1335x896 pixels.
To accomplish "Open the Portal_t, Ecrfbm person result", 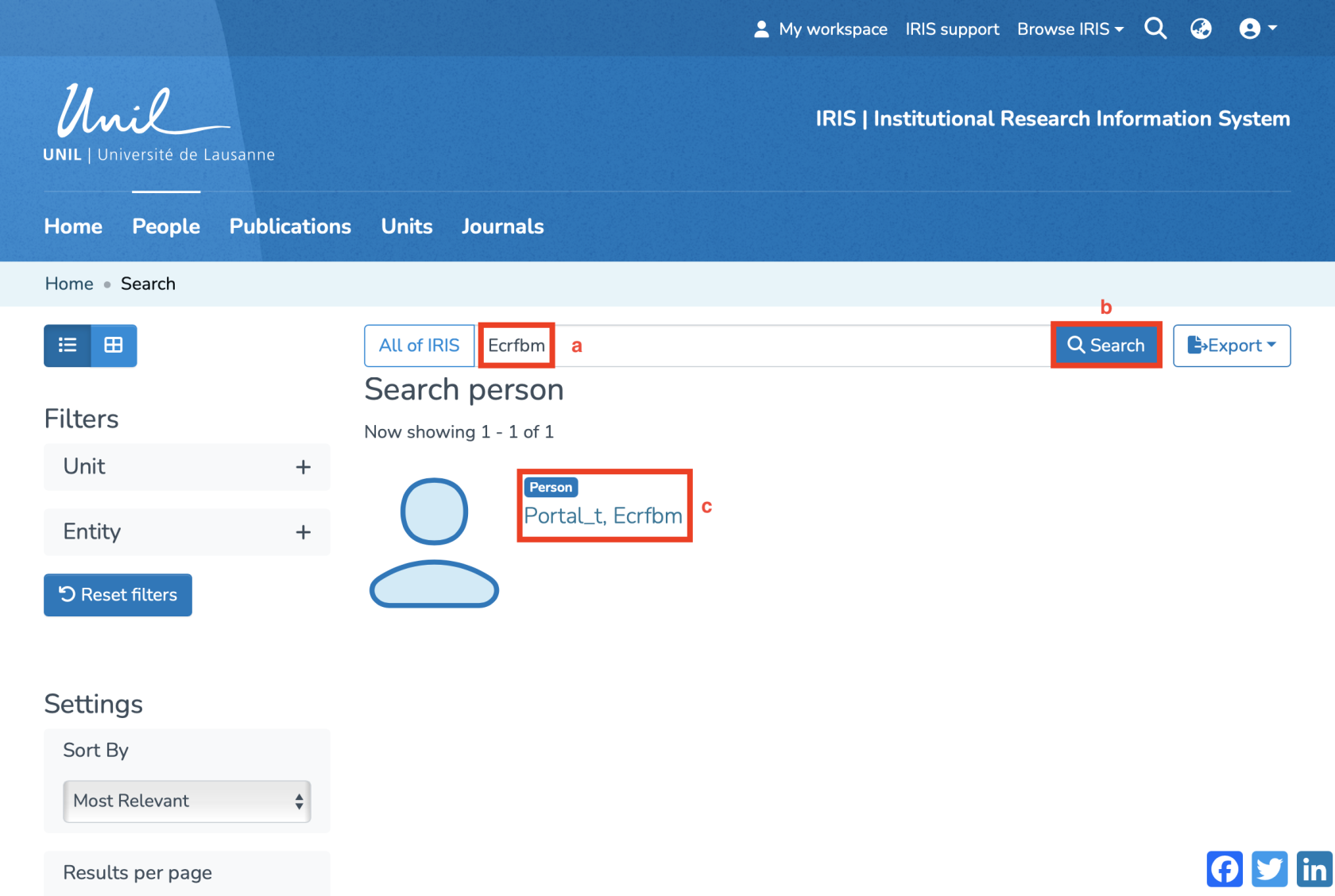I will (x=603, y=516).
